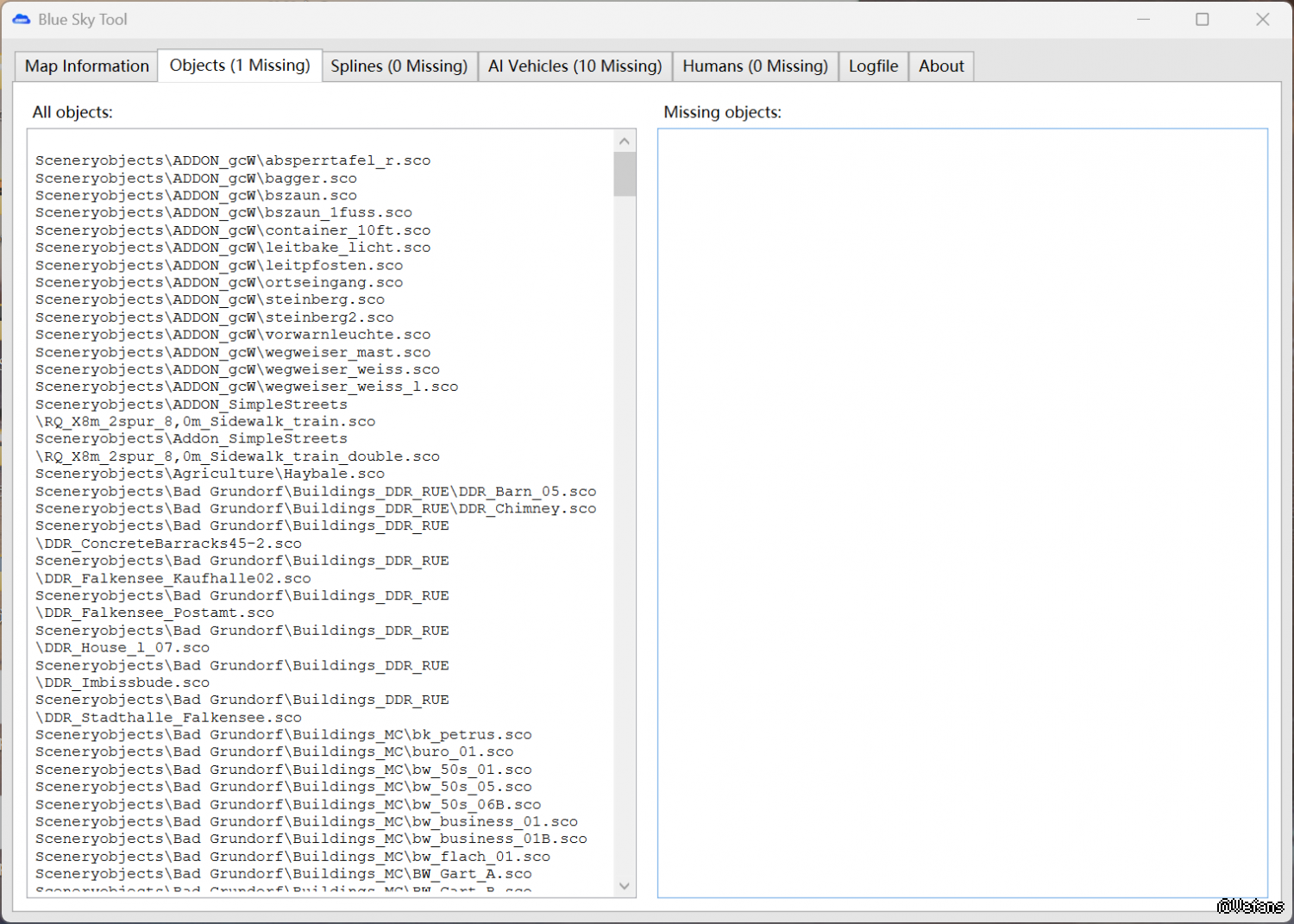Select the bagger.sco list entry

pyautogui.click(x=196, y=179)
